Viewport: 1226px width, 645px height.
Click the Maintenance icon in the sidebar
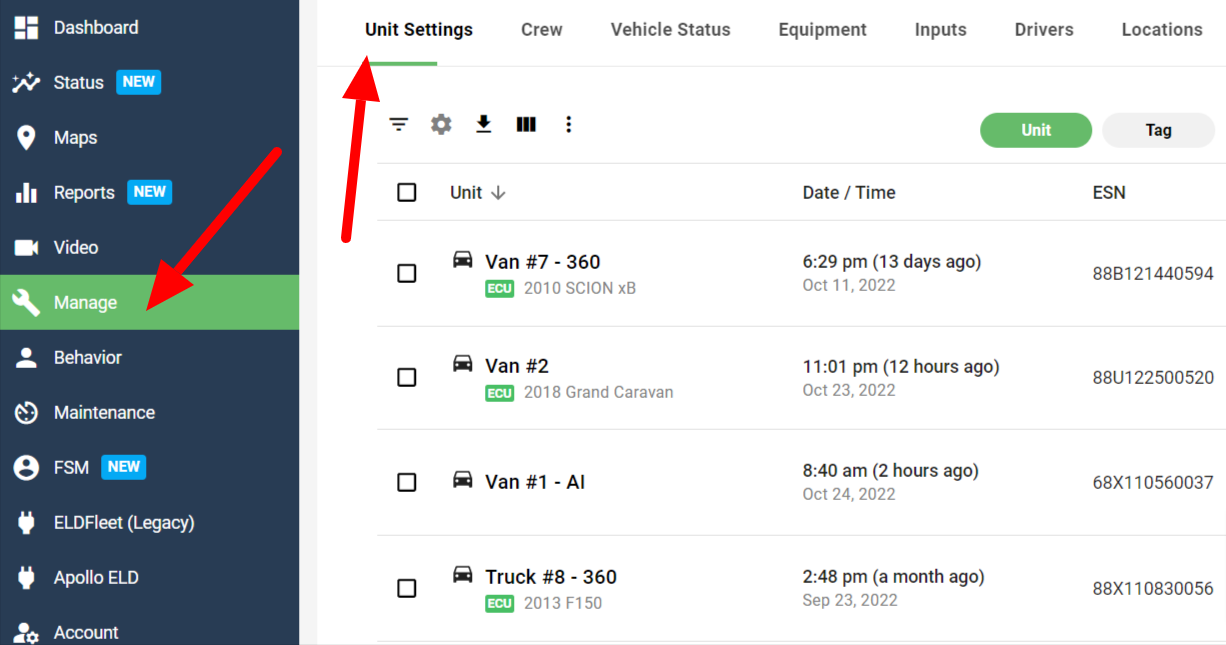point(26,412)
